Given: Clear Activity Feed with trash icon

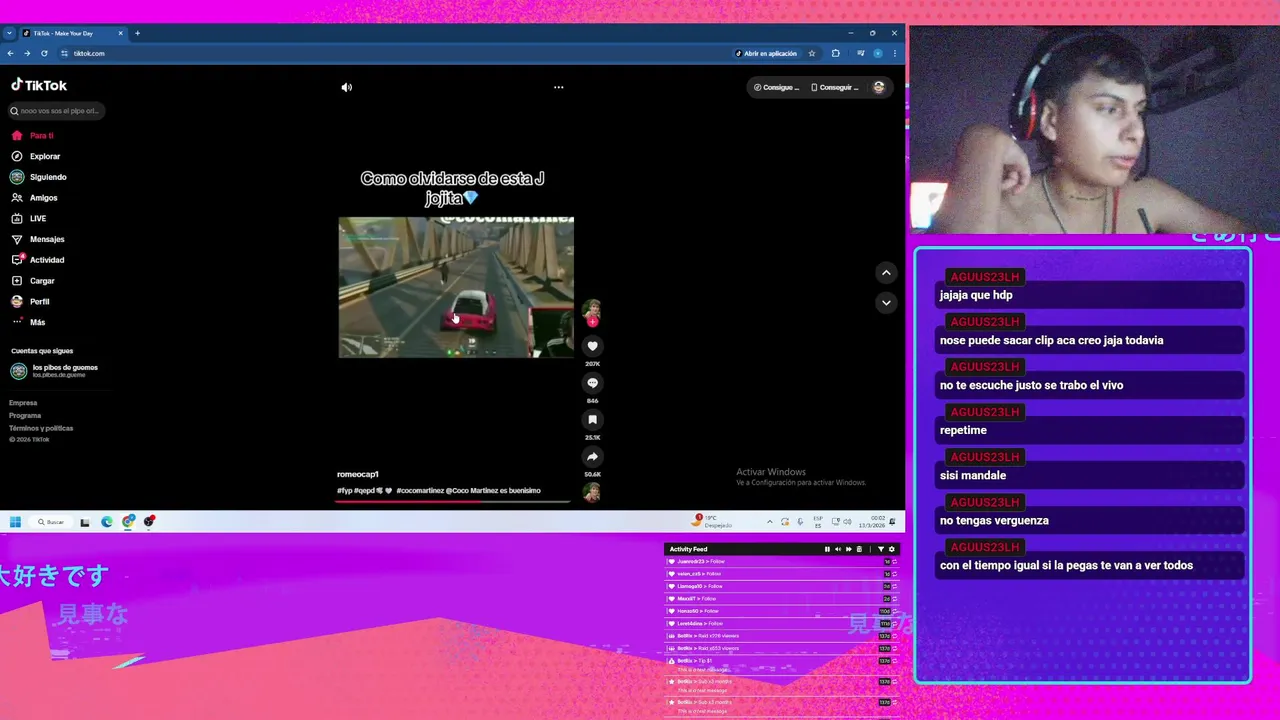Looking at the screenshot, I should [859, 549].
